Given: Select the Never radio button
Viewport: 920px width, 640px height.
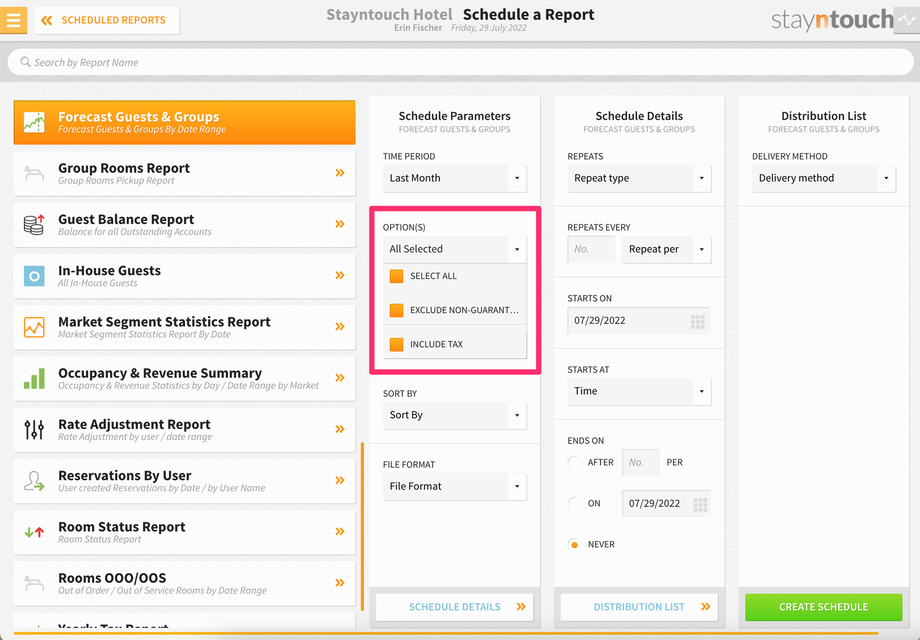Looking at the screenshot, I should point(574,544).
